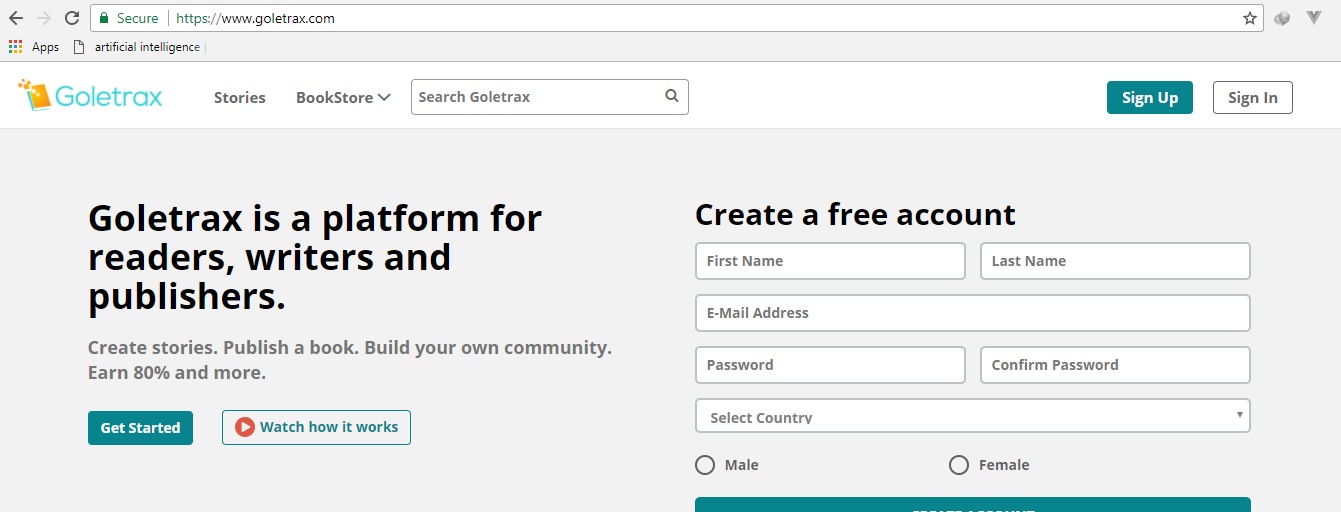The height and width of the screenshot is (512, 1341).
Task: Open the artificial intelligence bookmark
Action: pyautogui.click(x=137, y=47)
